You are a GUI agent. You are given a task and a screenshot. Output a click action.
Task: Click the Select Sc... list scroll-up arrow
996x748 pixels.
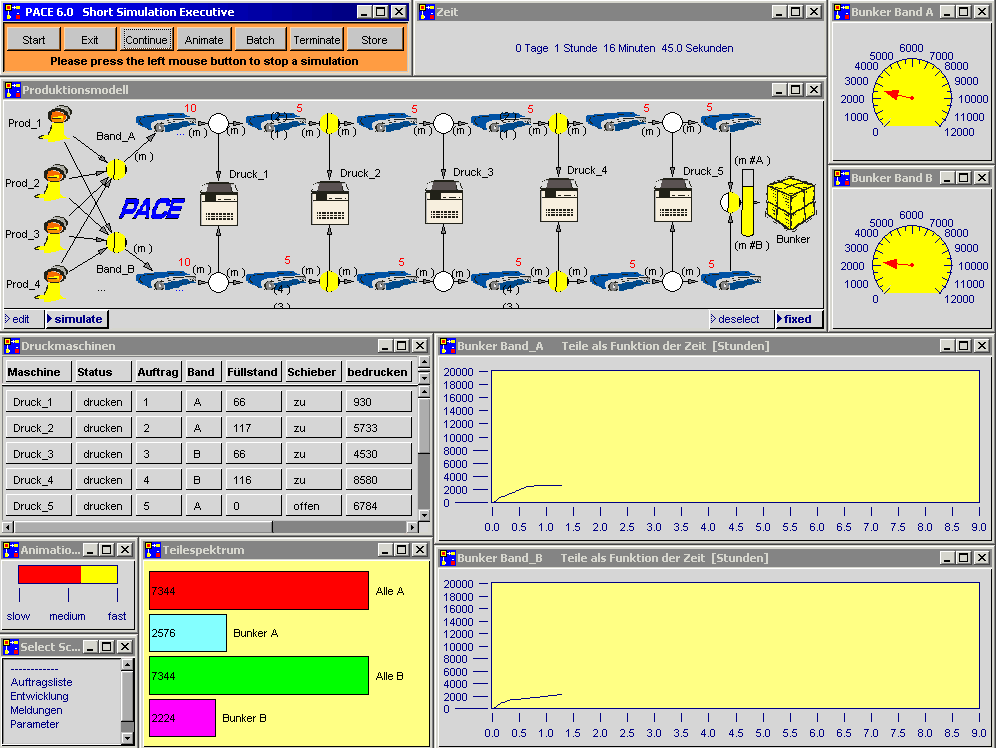point(128,665)
